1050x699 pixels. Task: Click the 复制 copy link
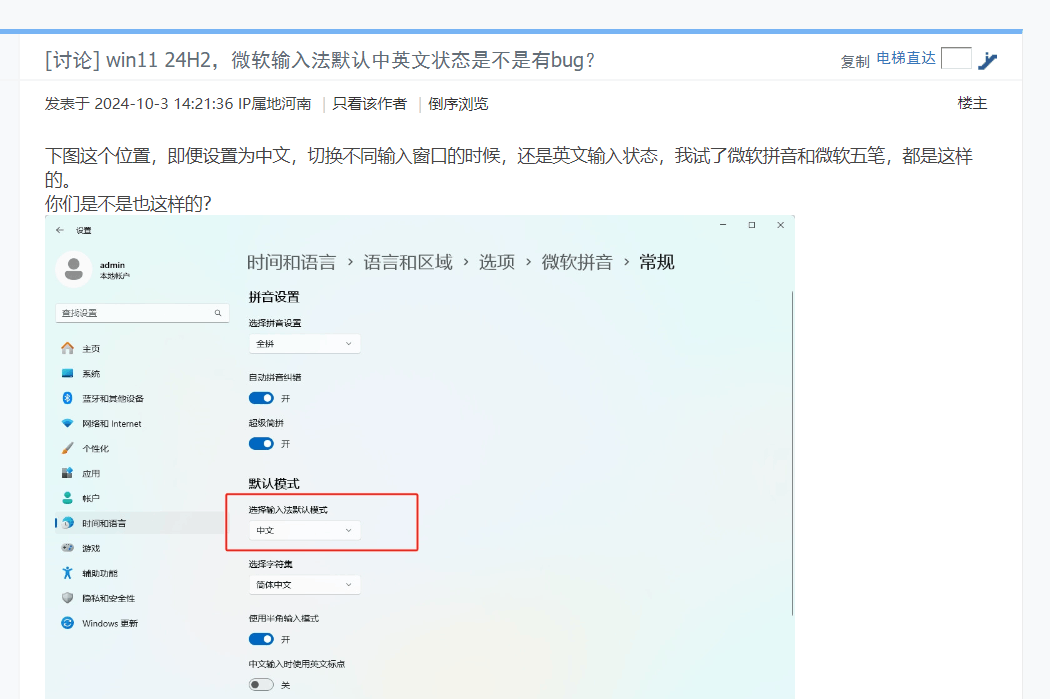[x=855, y=62]
